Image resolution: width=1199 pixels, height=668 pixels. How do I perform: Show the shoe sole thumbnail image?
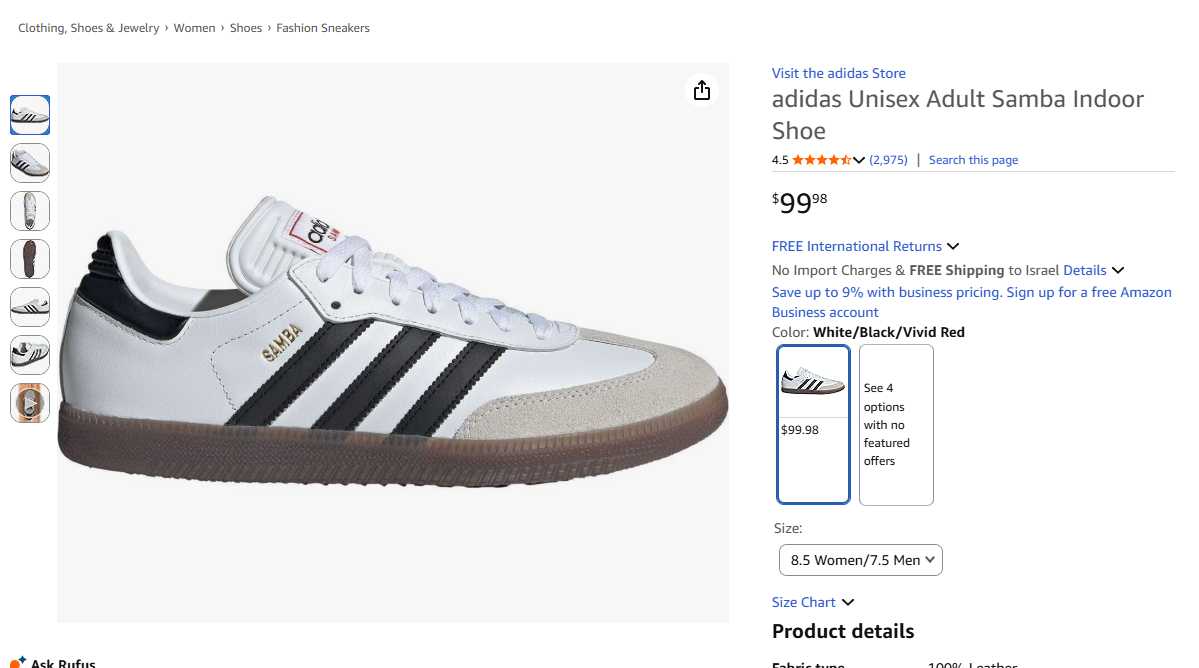[x=30, y=259]
